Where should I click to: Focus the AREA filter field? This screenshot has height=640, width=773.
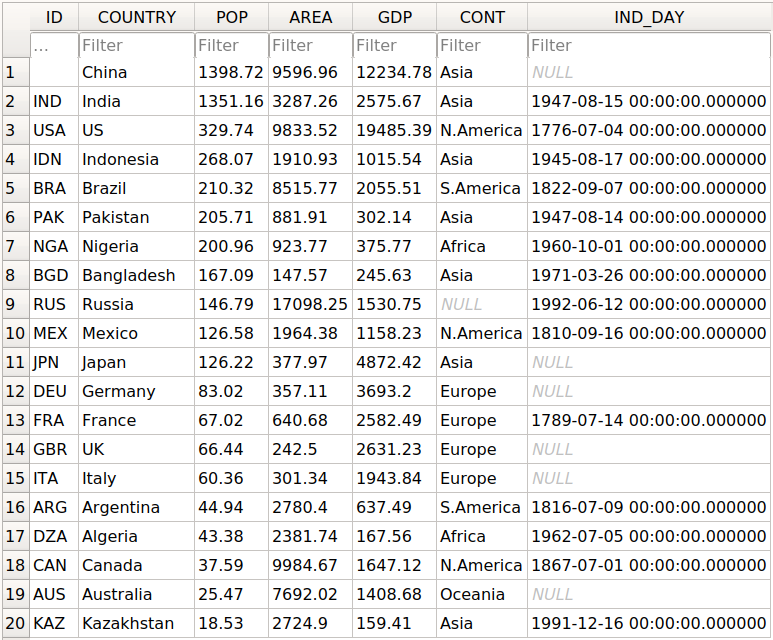(311, 45)
